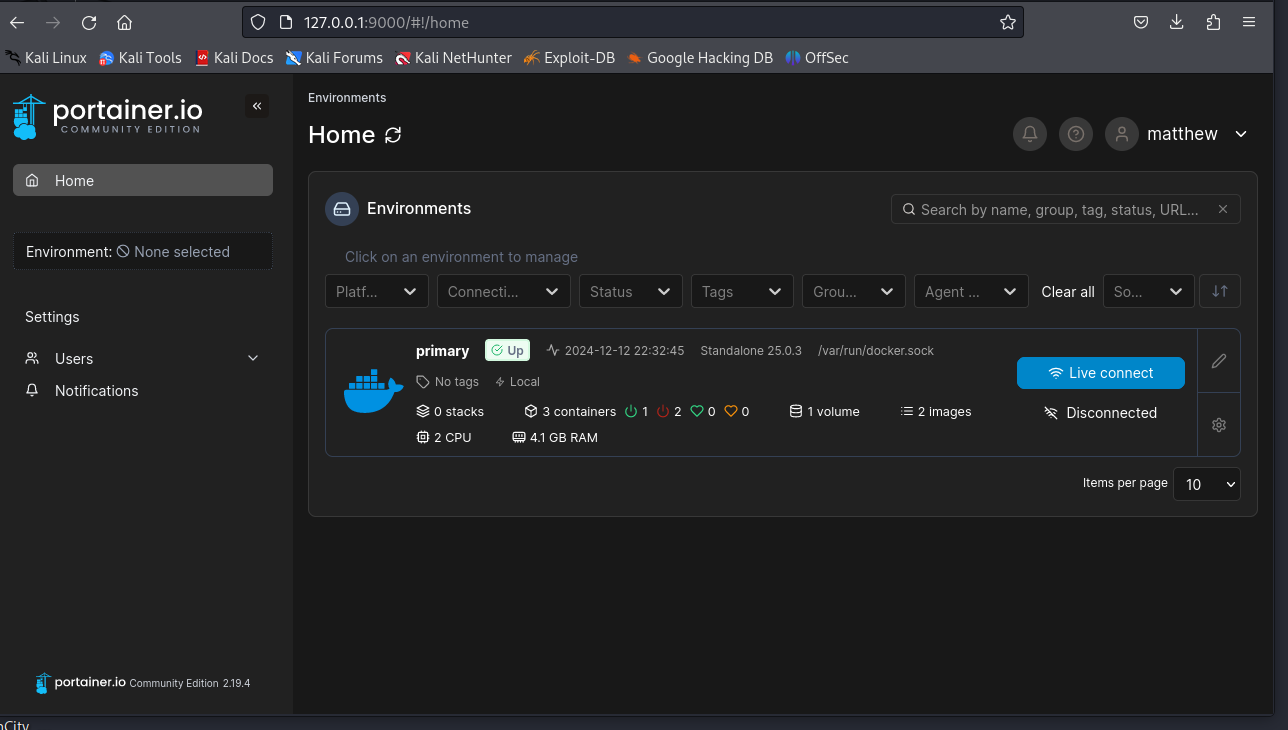Viewport: 1288px width, 730px height.
Task: Open the help question mark icon
Action: click(1076, 134)
